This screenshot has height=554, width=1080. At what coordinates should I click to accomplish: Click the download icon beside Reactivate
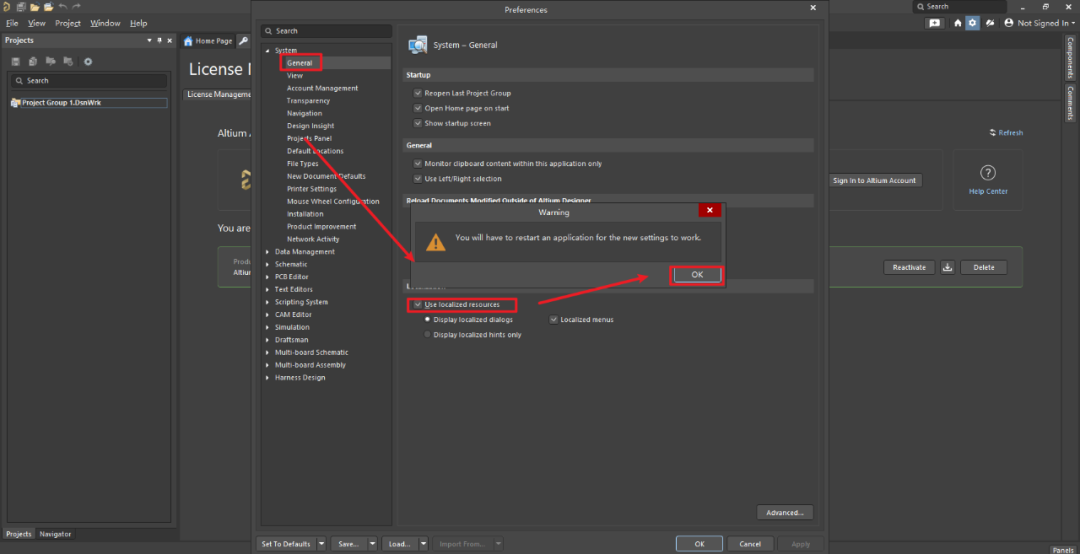tap(948, 267)
